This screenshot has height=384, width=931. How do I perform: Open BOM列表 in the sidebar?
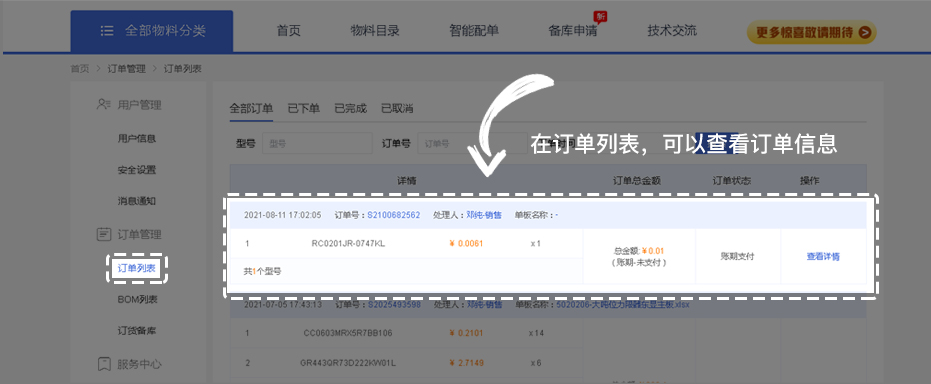137,300
